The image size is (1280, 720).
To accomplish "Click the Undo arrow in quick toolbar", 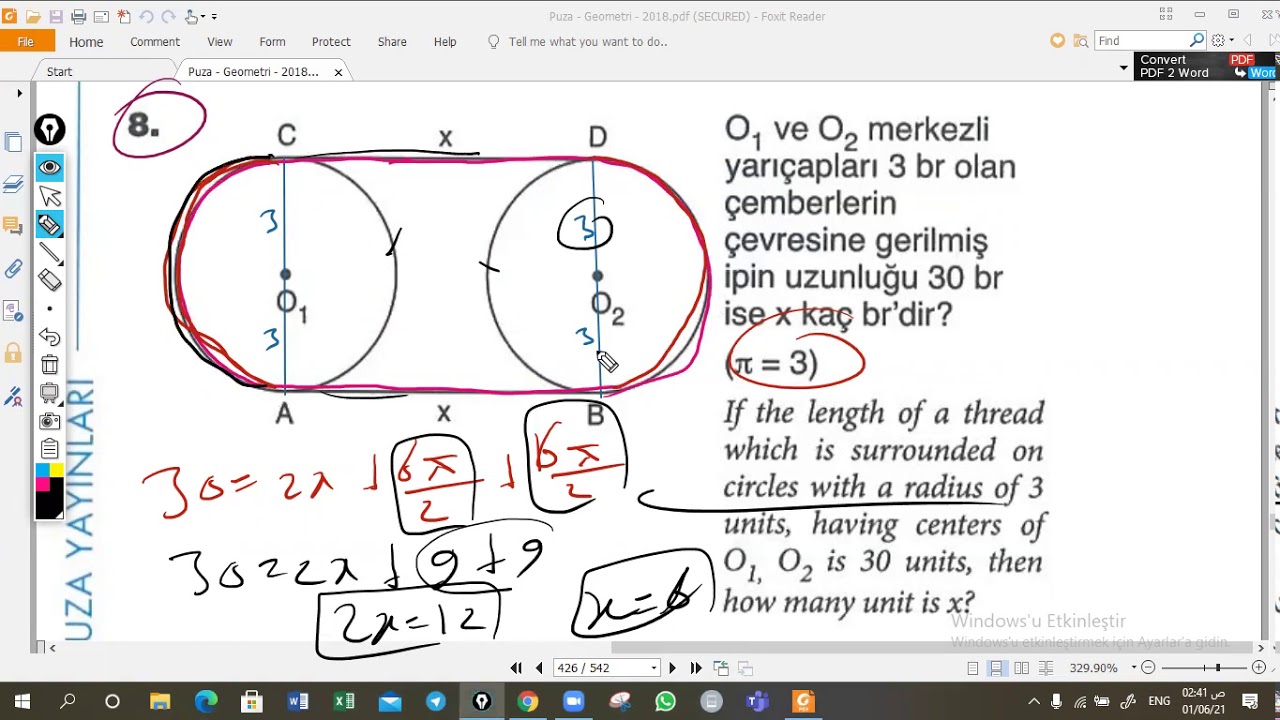I will point(146,17).
